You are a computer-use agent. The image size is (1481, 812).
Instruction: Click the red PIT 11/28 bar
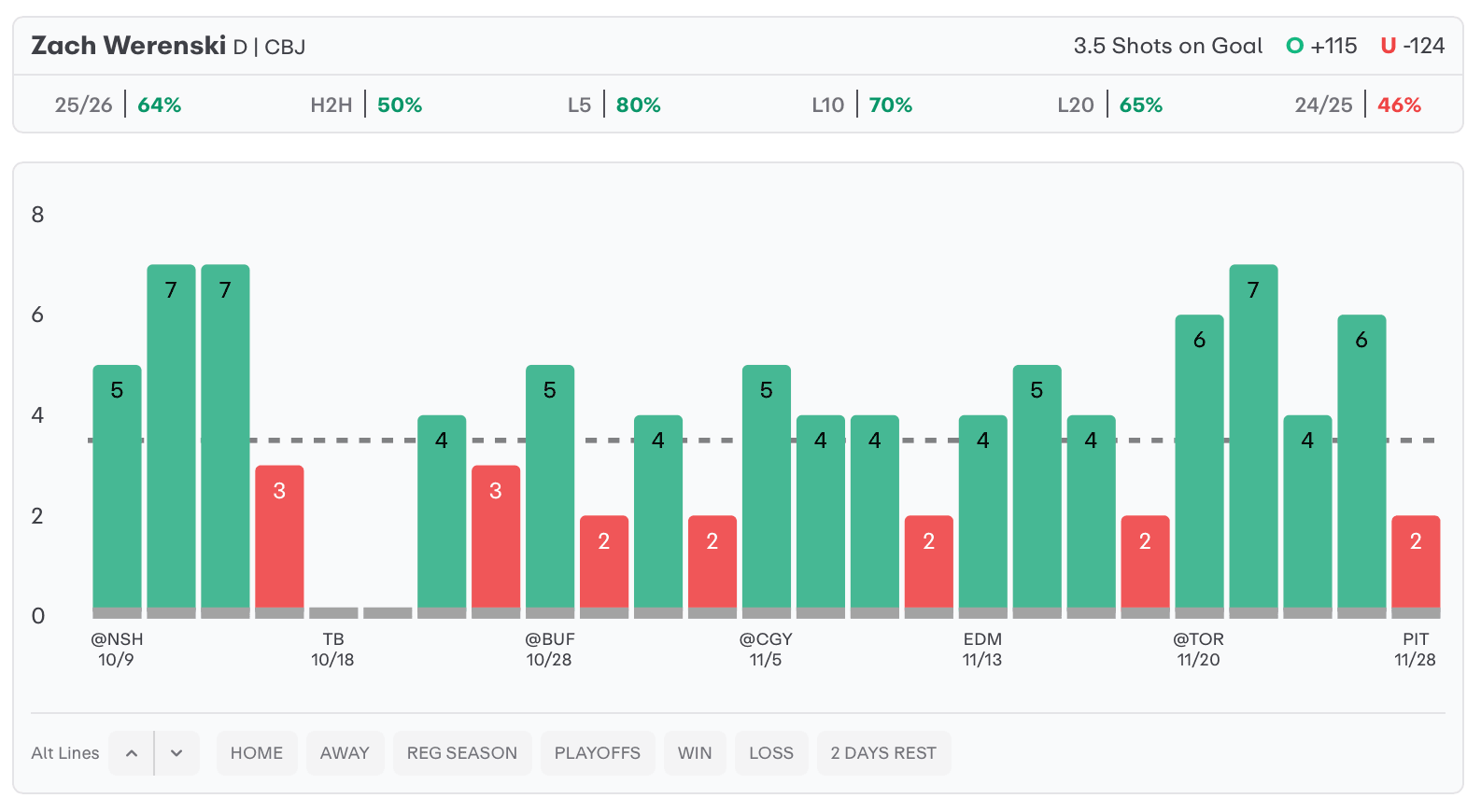pyautogui.click(x=1416, y=562)
